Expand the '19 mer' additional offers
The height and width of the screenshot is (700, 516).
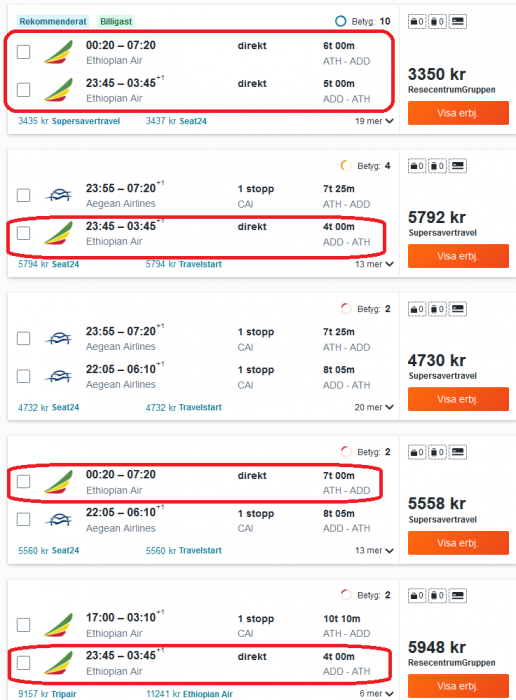(374, 121)
